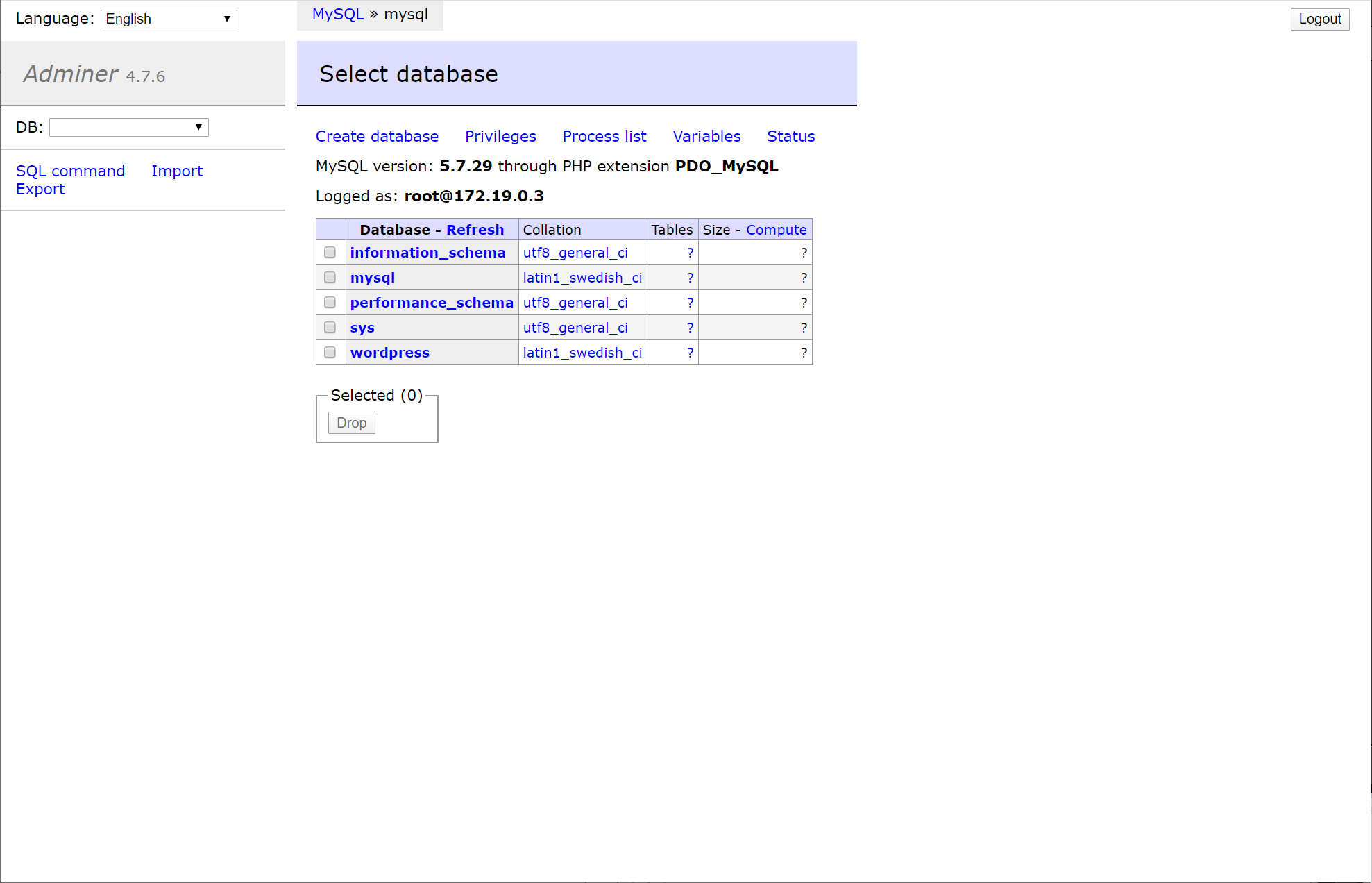The width and height of the screenshot is (1372, 883).
Task: Open Variables page
Action: pos(706,136)
